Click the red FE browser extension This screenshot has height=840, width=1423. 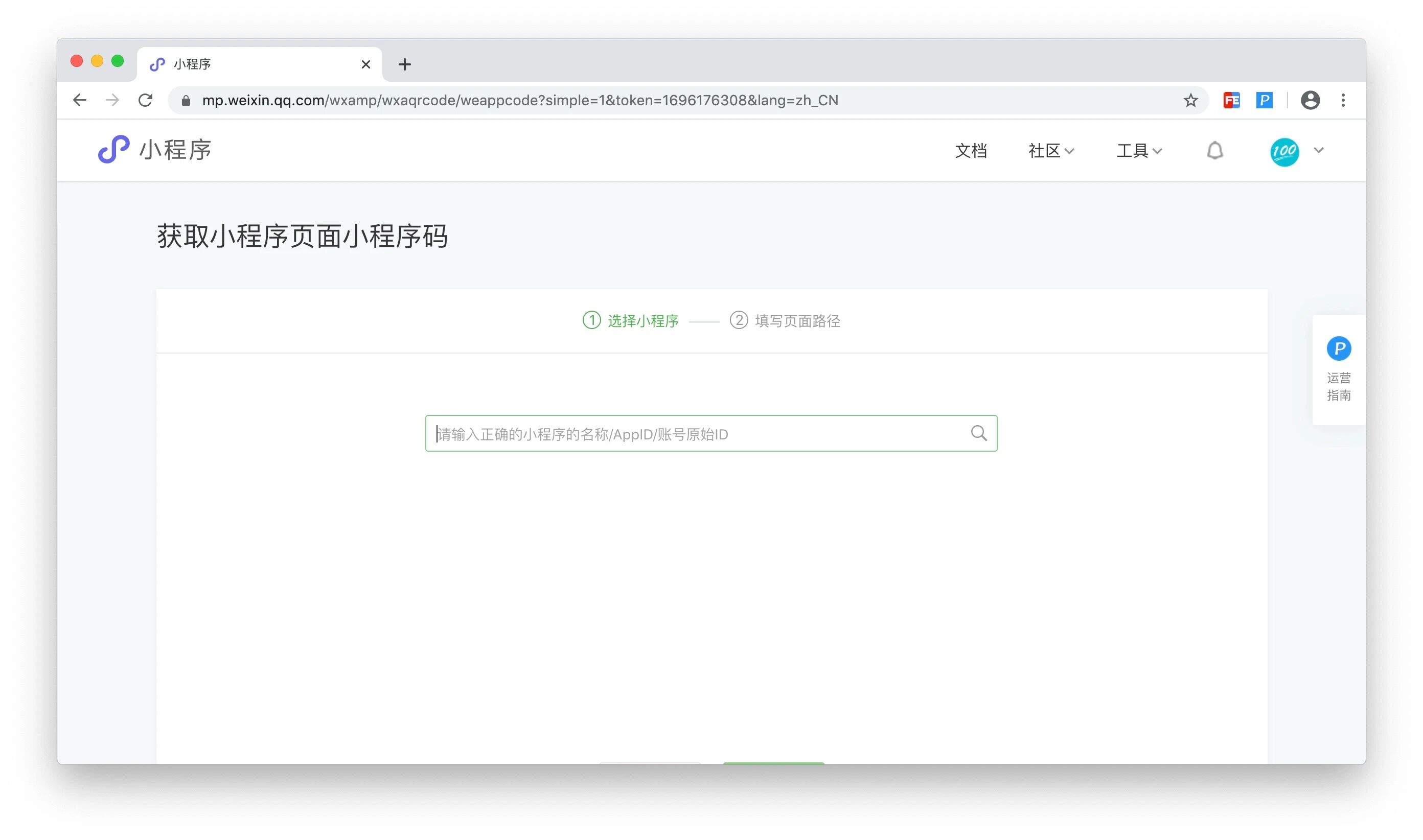point(1231,100)
